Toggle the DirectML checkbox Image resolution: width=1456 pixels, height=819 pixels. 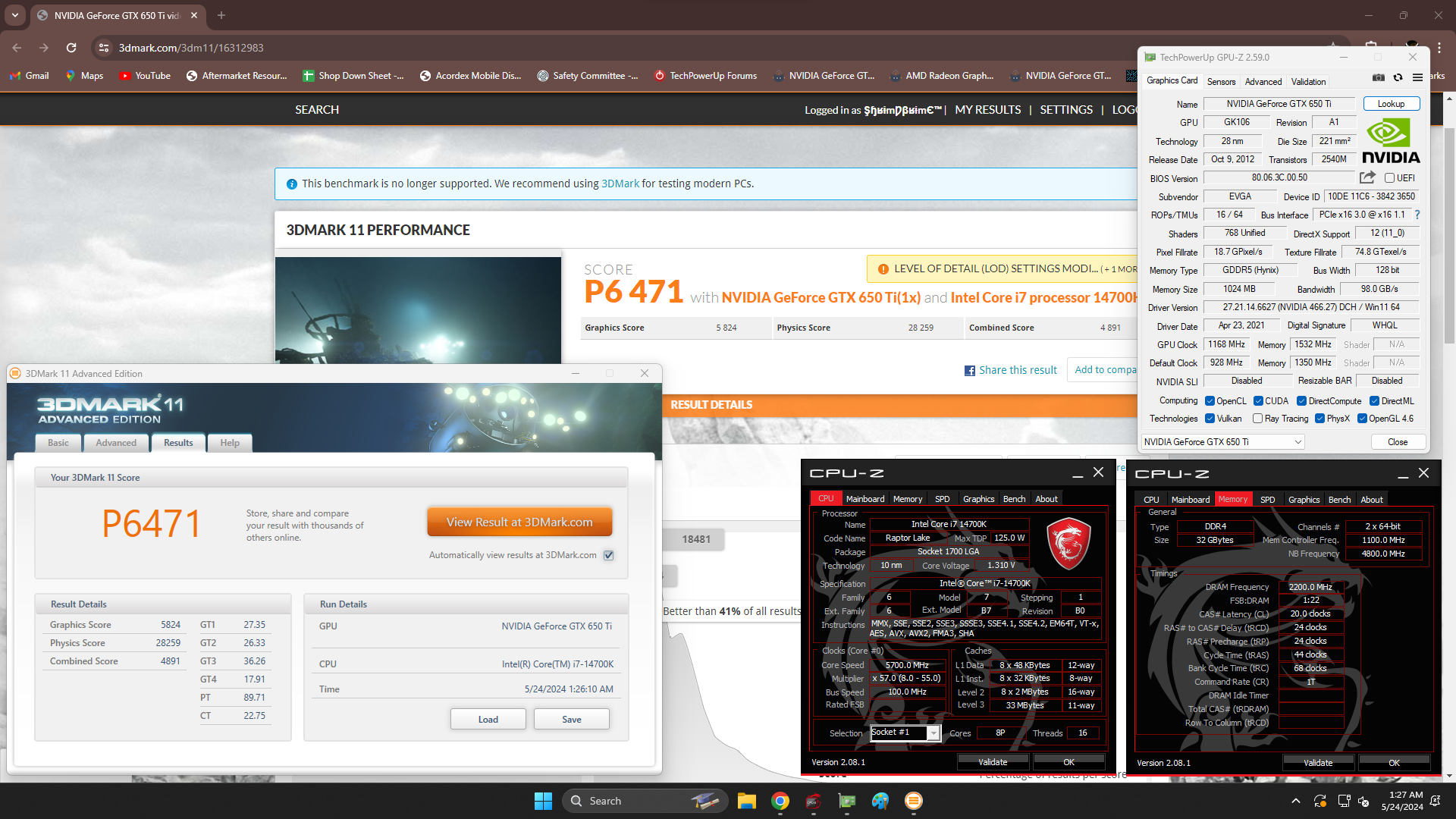coord(1374,401)
